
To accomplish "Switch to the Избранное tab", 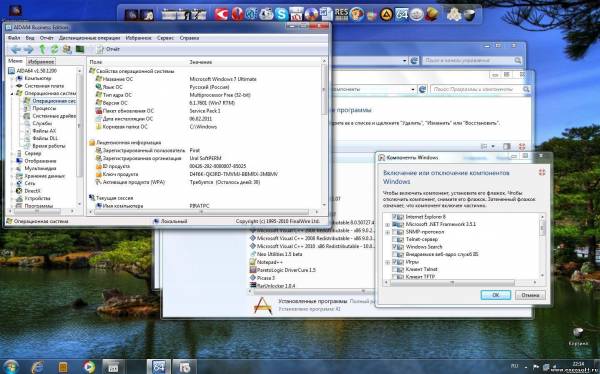I will 41,61.
